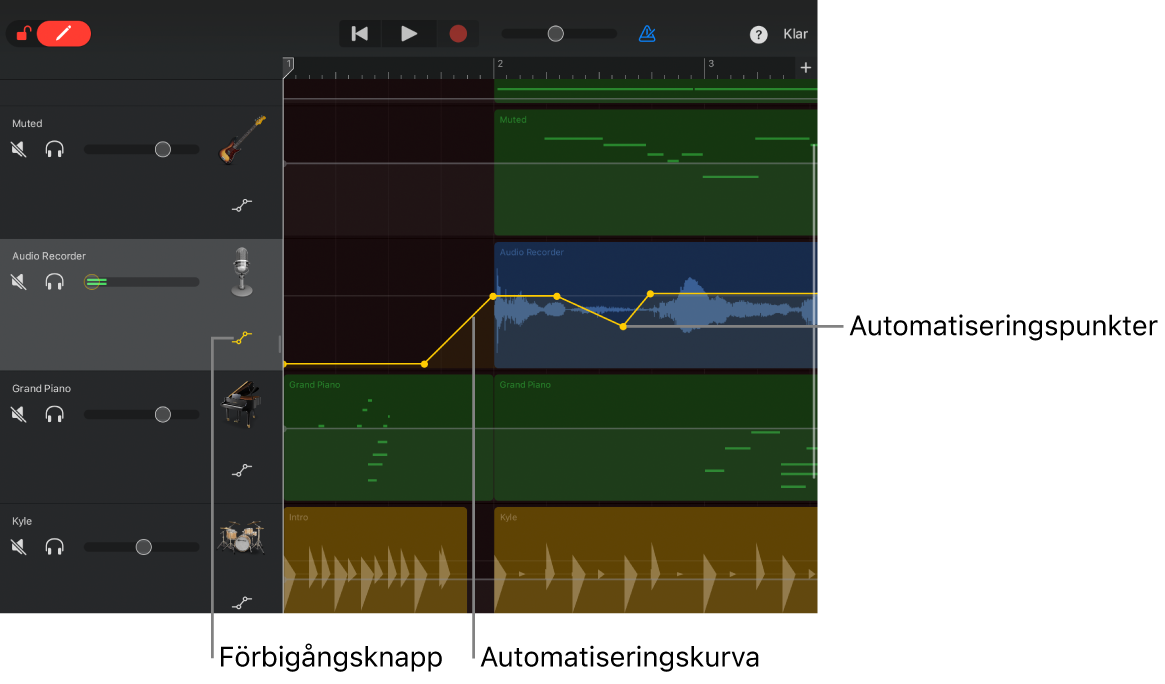Viewport: 1165px width, 684px height.
Task: Solo the Grand Piano track with headphones
Action: (54, 414)
